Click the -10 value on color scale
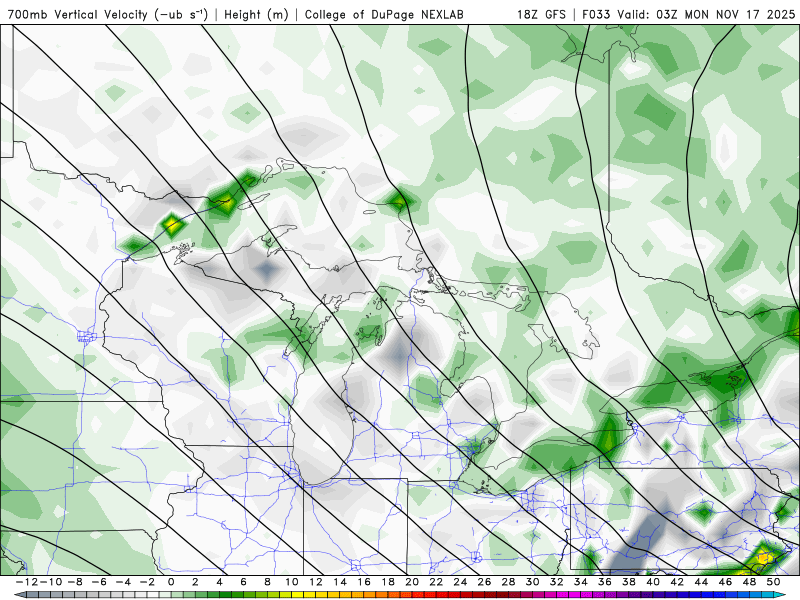Viewport: 800px width, 600px height. click(49, 582)
